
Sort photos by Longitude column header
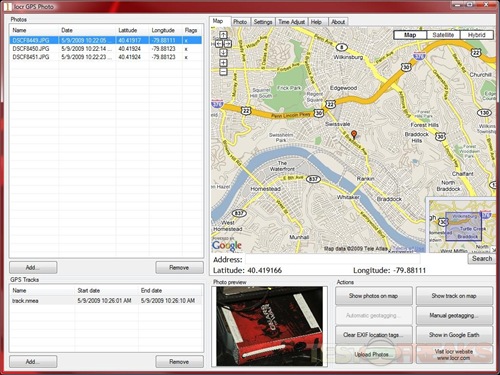[x=165, y=30]
